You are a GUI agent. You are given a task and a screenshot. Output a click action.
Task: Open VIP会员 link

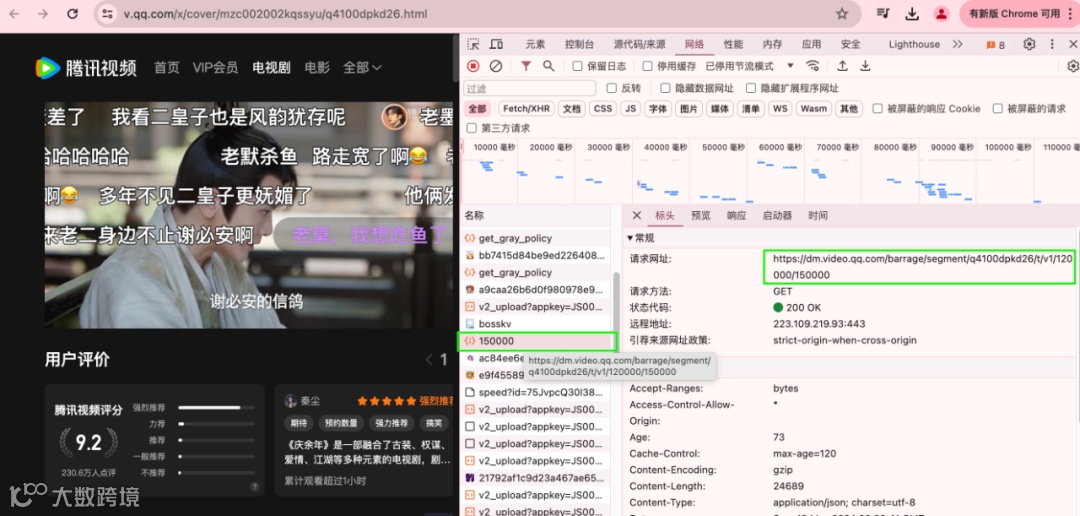click(x=216, y=68)
